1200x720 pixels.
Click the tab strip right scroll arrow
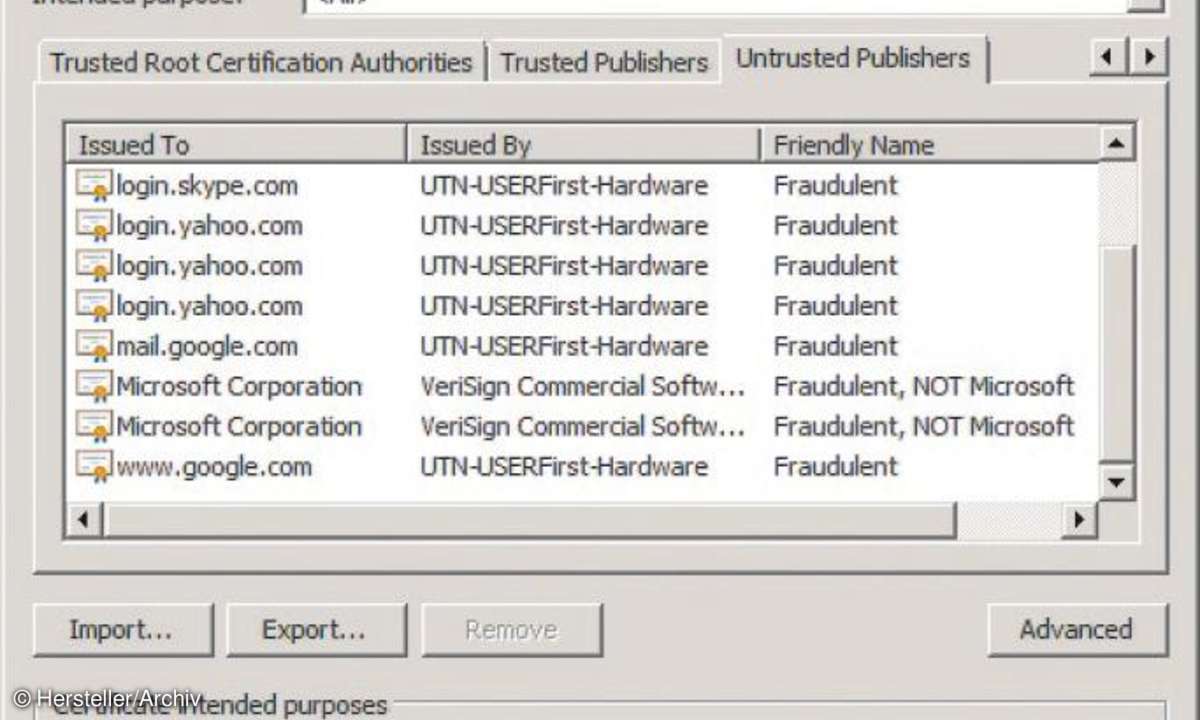(1148, 56)
